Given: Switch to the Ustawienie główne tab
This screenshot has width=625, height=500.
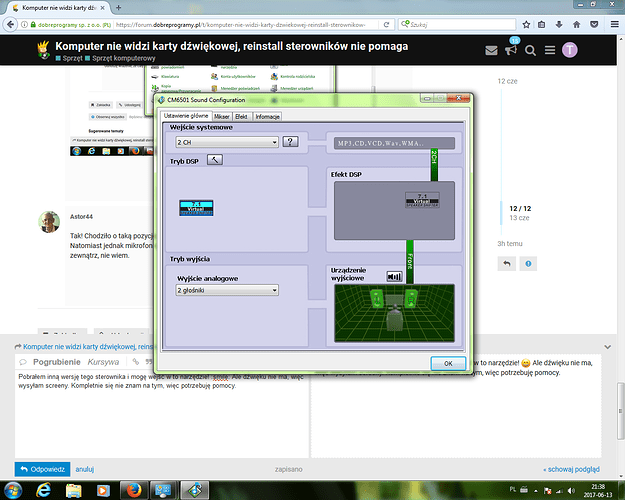Looking at the screenshot, I should (x=186, y=116).
